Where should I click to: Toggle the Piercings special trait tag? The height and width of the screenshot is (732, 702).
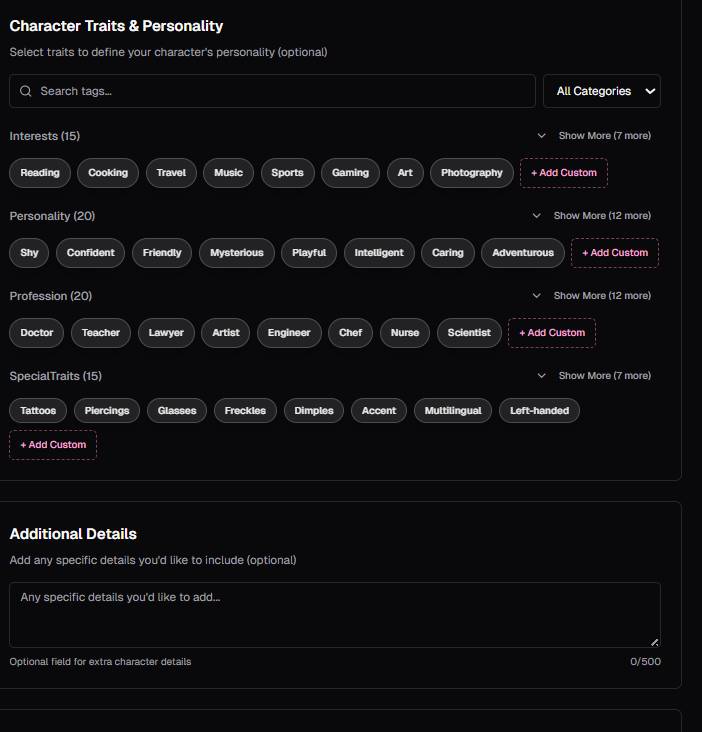pyautogui.click(x=107, y=411)
